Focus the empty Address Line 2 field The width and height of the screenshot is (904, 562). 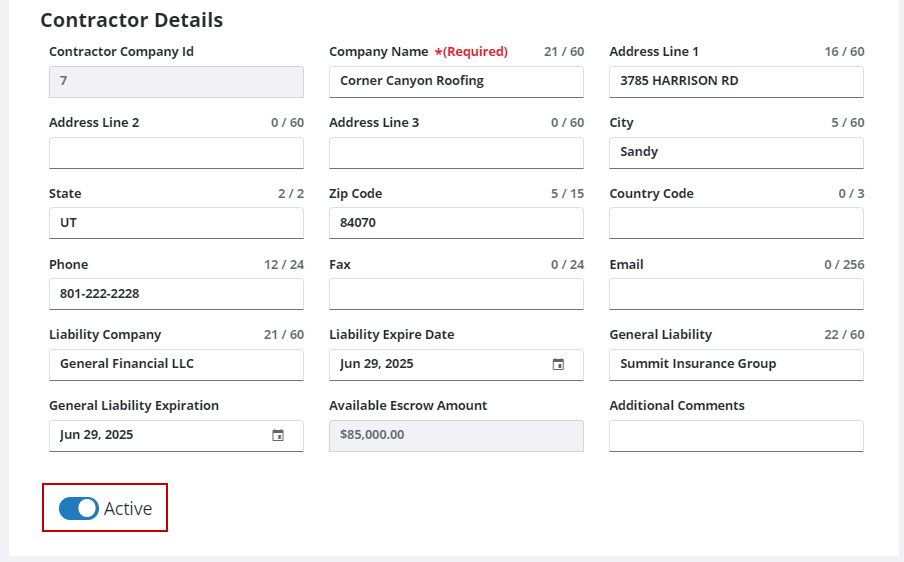[x=176, y=152]
